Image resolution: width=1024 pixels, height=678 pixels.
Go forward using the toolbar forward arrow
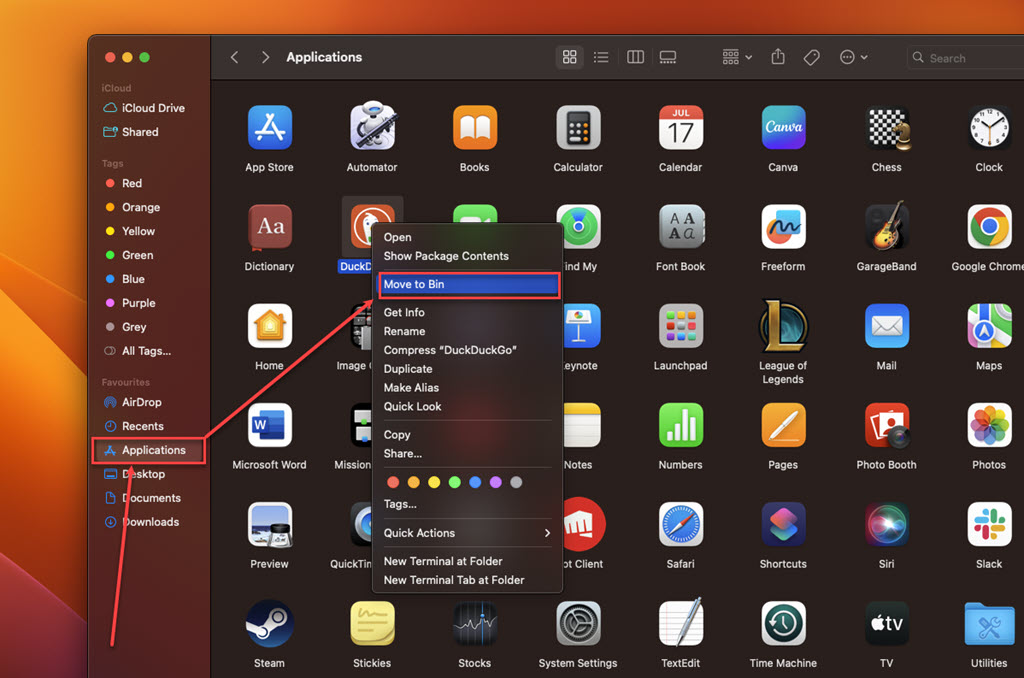(x=264, y=57)
